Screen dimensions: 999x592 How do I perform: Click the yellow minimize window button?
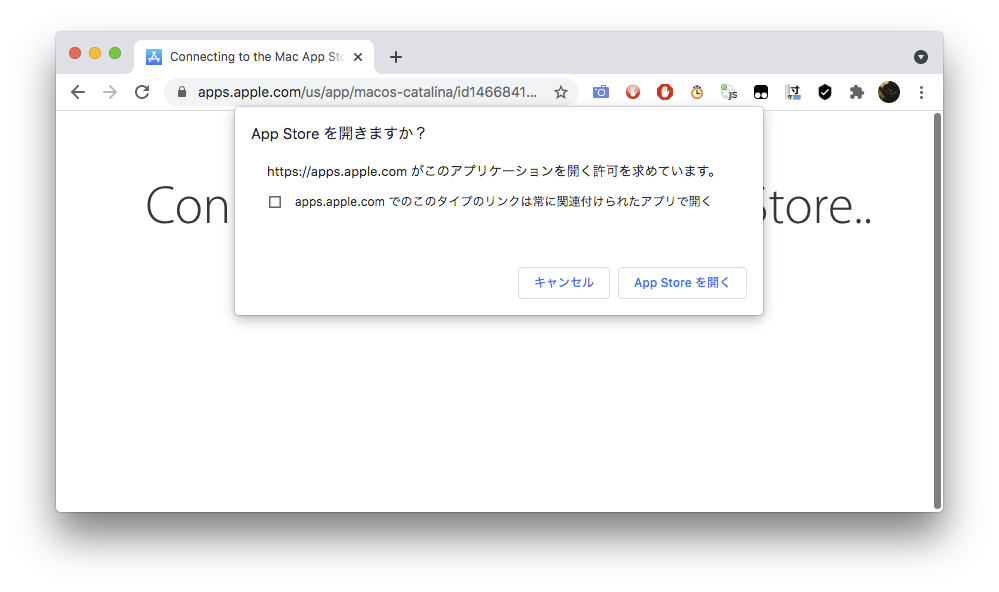pyautogui.click(x=95, y=54)
